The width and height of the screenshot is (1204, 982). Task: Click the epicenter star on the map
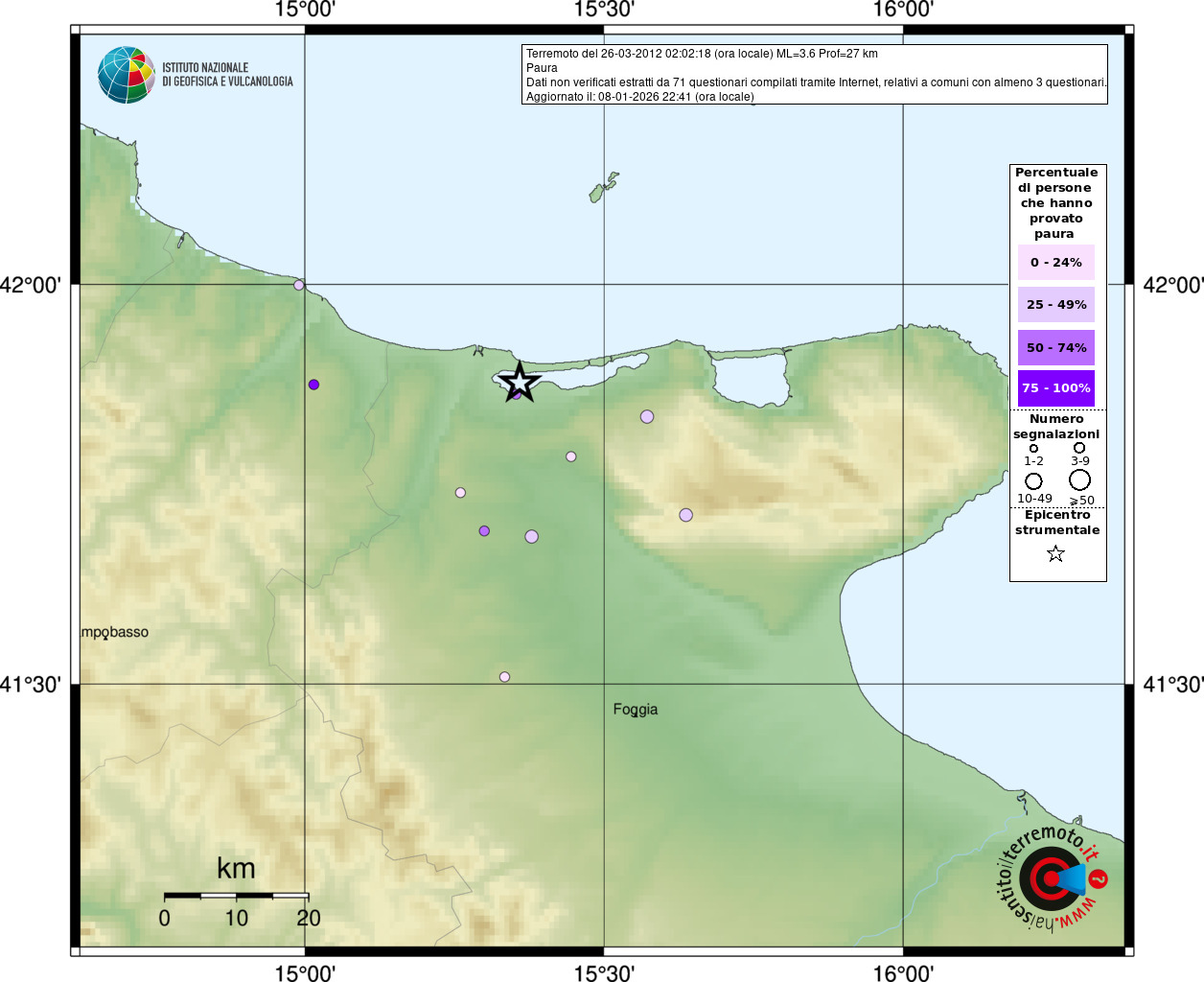click(x=520, y=382)
